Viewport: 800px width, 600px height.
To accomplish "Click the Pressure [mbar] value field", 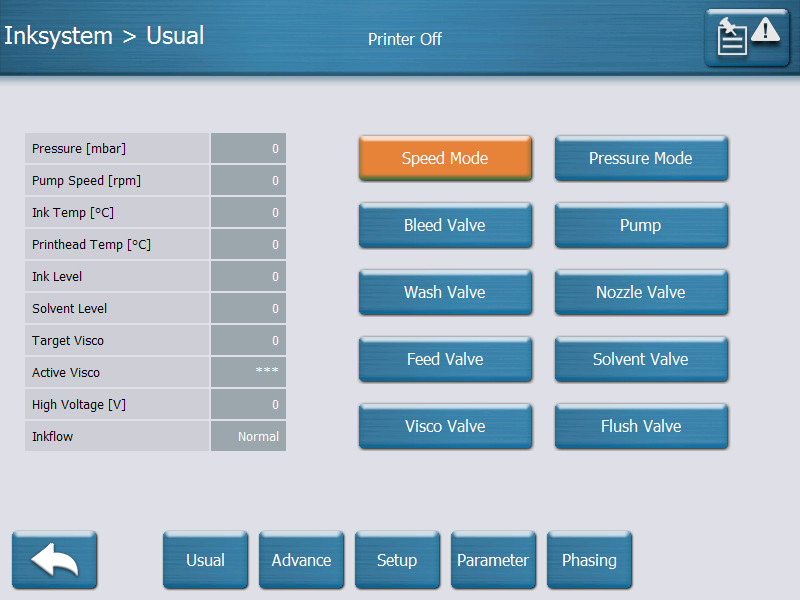I will [248, 148].
